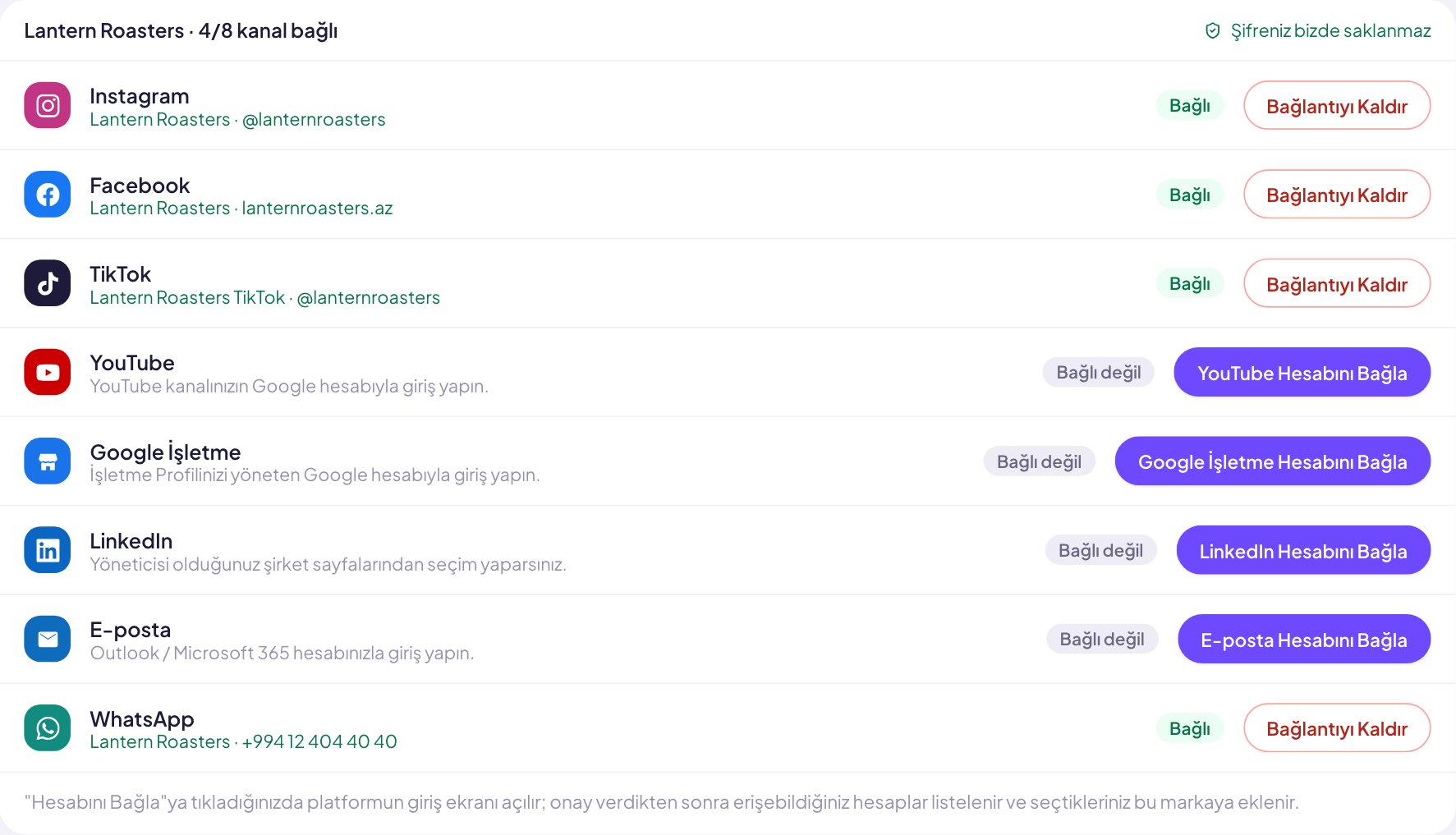1456x835 pixels.
Task: Click the Bağlı değil badge for LinkedIn
Action: [x=1101, y=550]
